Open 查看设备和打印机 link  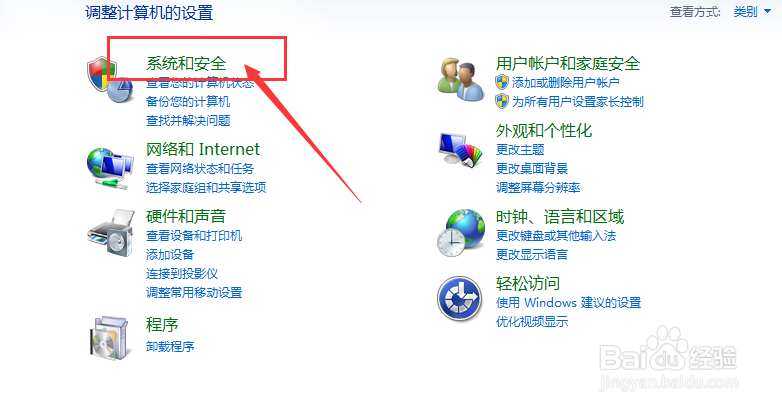pos(194,235)
